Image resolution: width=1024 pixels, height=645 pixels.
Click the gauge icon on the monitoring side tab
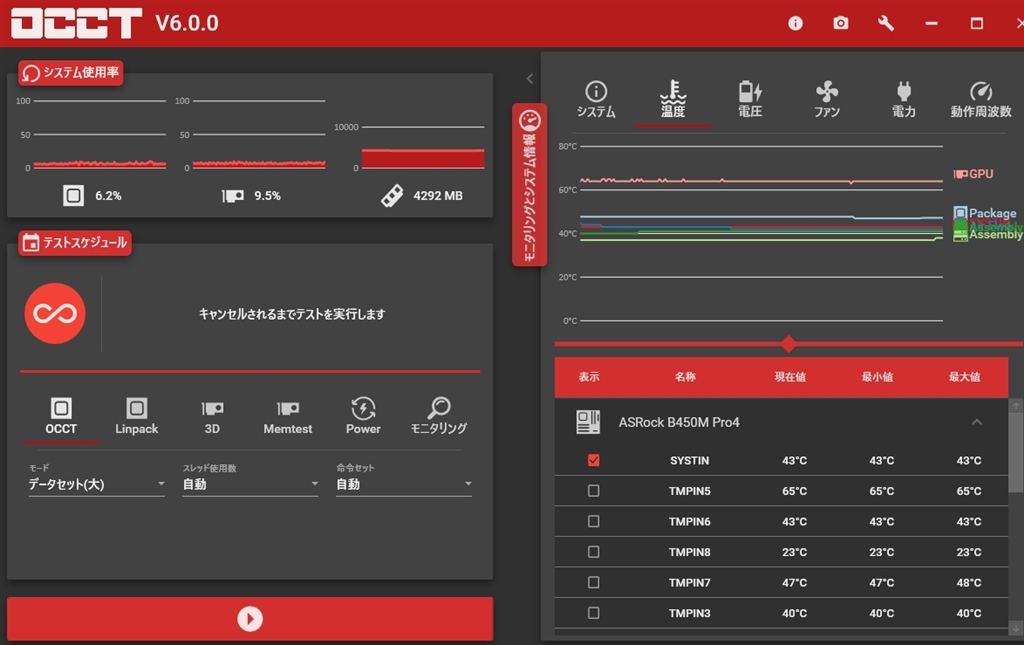[x=530, y=120]
